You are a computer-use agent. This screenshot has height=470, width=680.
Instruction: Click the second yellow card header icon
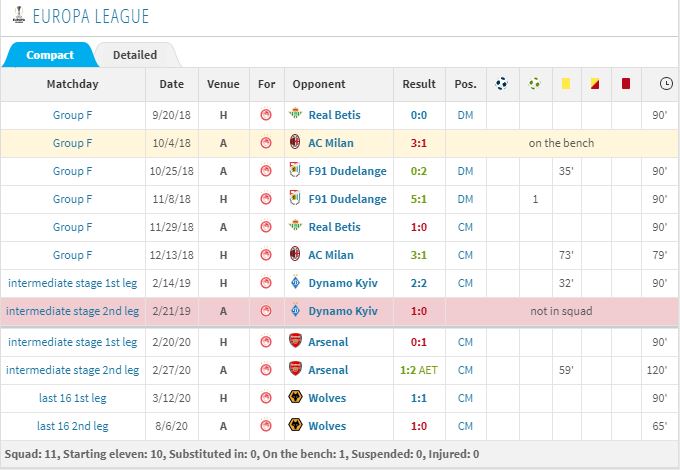click(595, 83)
